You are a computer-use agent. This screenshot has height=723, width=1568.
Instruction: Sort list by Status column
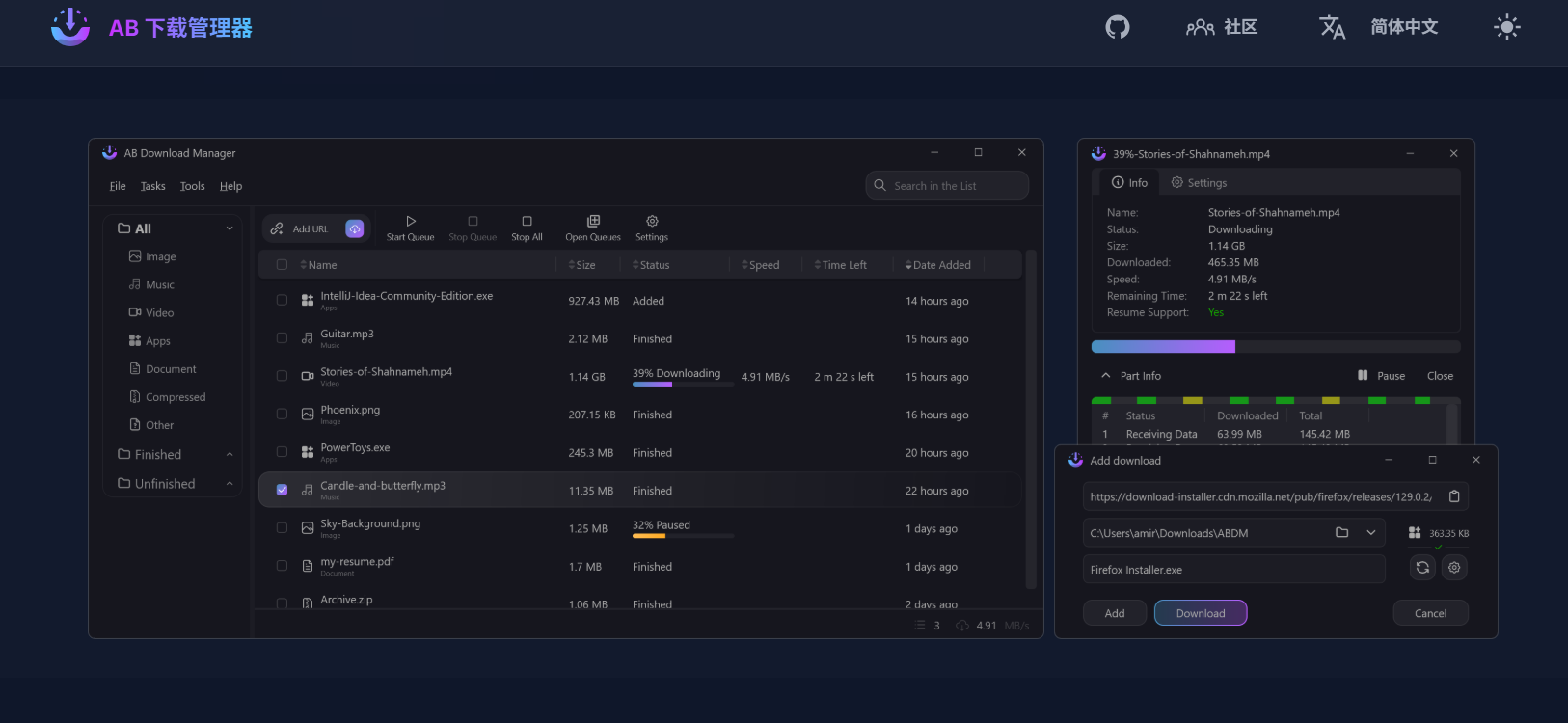pyautogui.click(x=651, y=265)
